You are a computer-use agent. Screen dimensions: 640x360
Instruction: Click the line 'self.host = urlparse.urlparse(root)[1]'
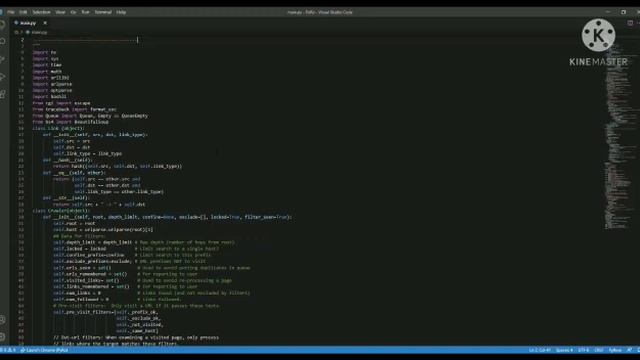click(103, 230)
